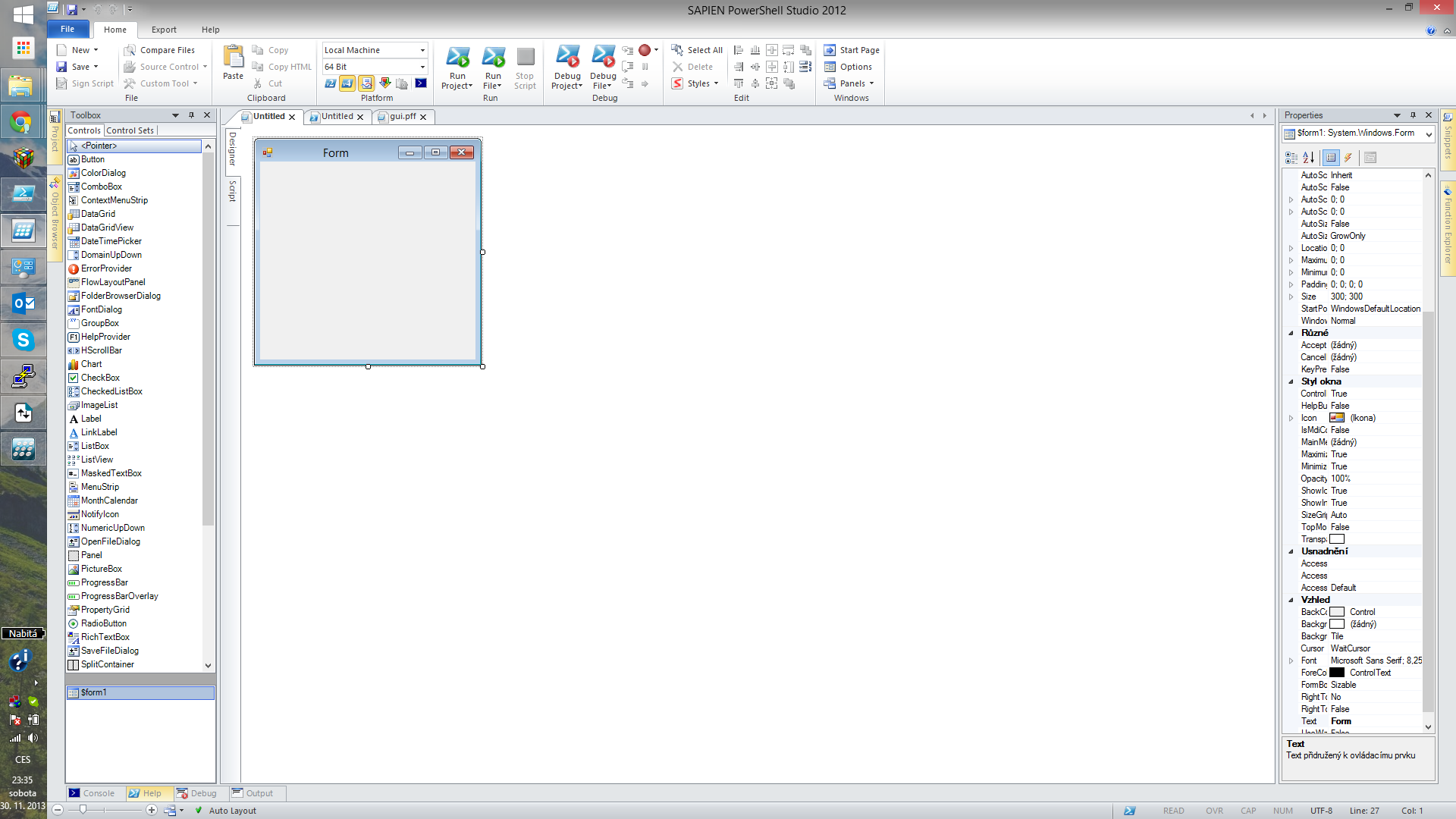Open the 64 Bit platform dropdown
This screenshot has height=819, width=1456.
click(x=422, y=67)
